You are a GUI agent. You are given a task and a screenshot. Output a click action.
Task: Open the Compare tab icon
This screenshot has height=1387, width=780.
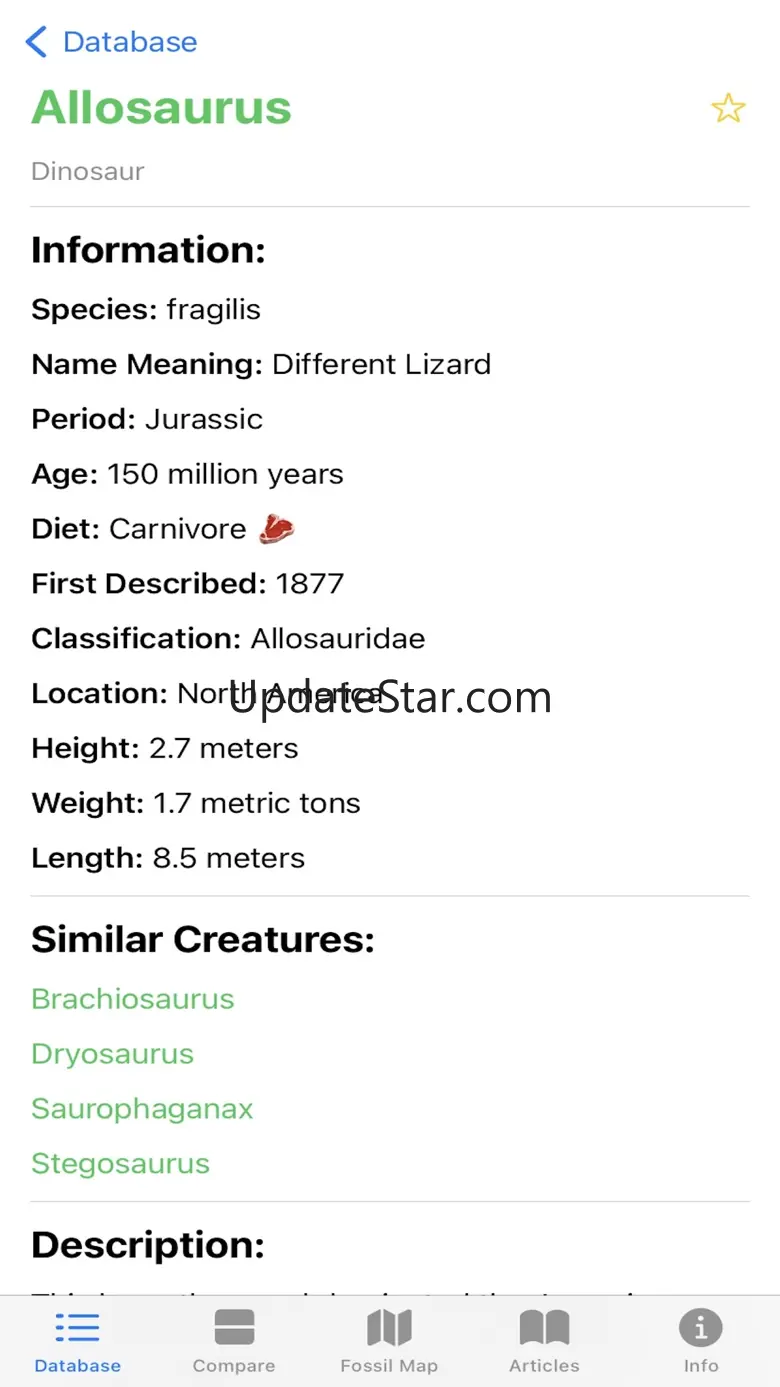tap(234, 1328)
